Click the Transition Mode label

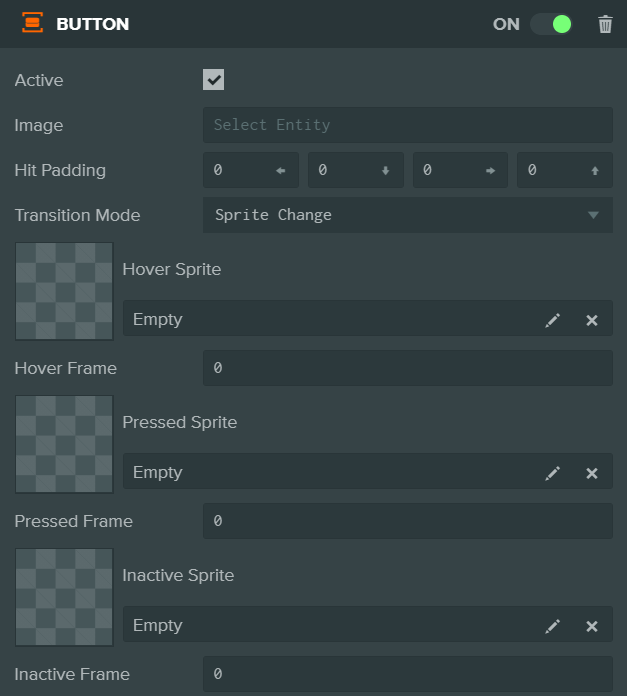coord(77,215)
